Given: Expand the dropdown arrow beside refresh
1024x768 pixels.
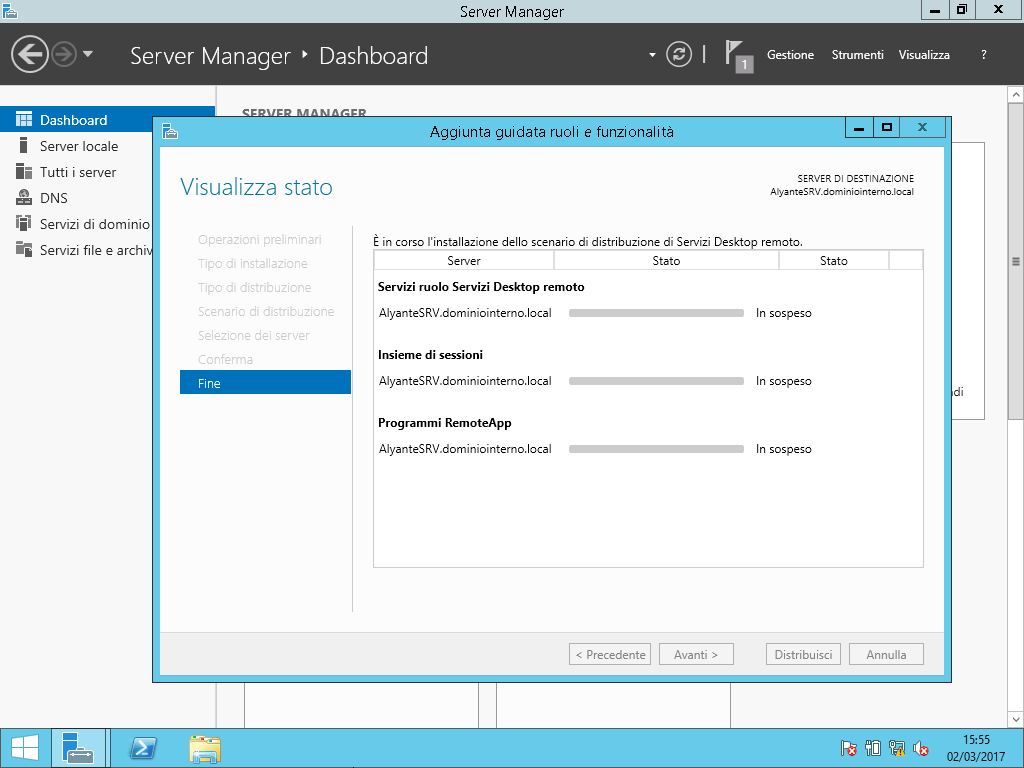Looking at the screenshot, I should tap(652, 55).
